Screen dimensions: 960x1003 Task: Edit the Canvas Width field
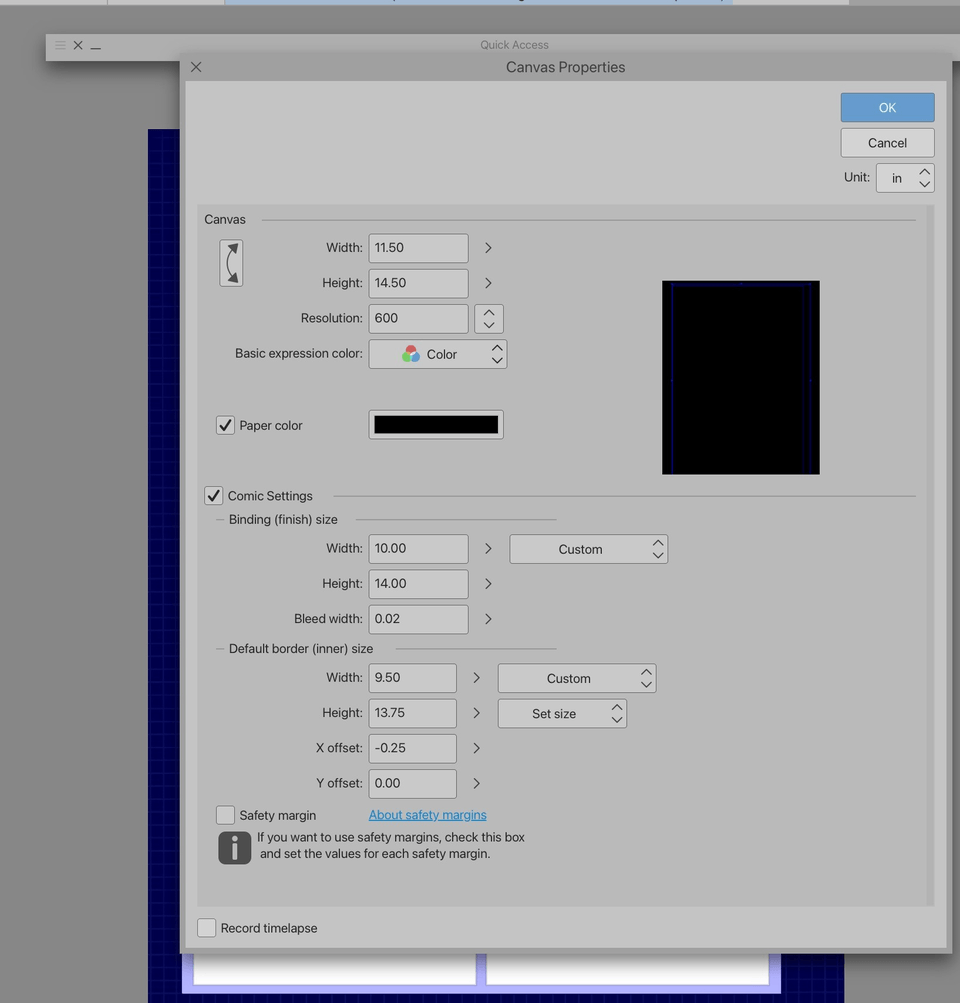click(418, 248)
